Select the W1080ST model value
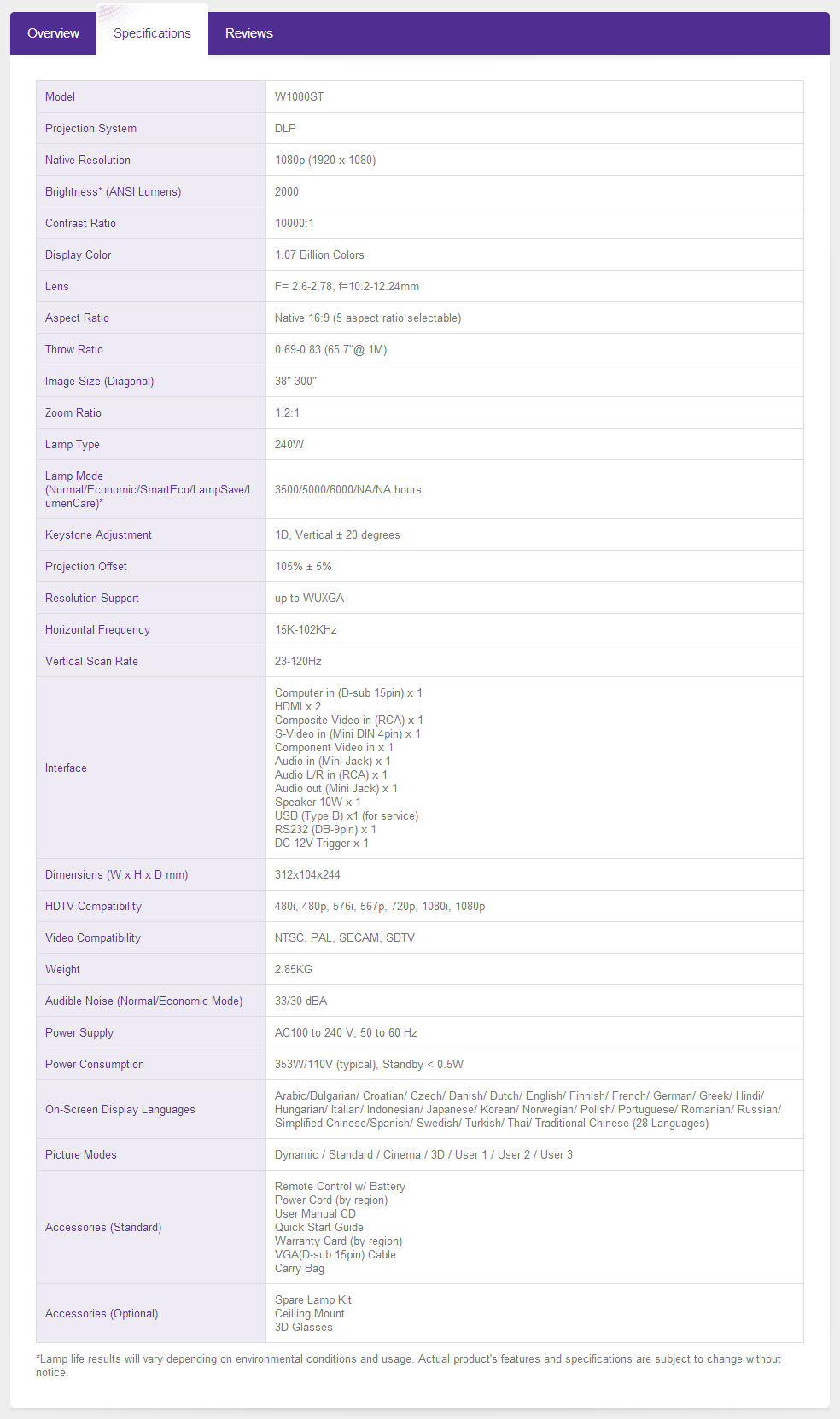 click(299, 96)
